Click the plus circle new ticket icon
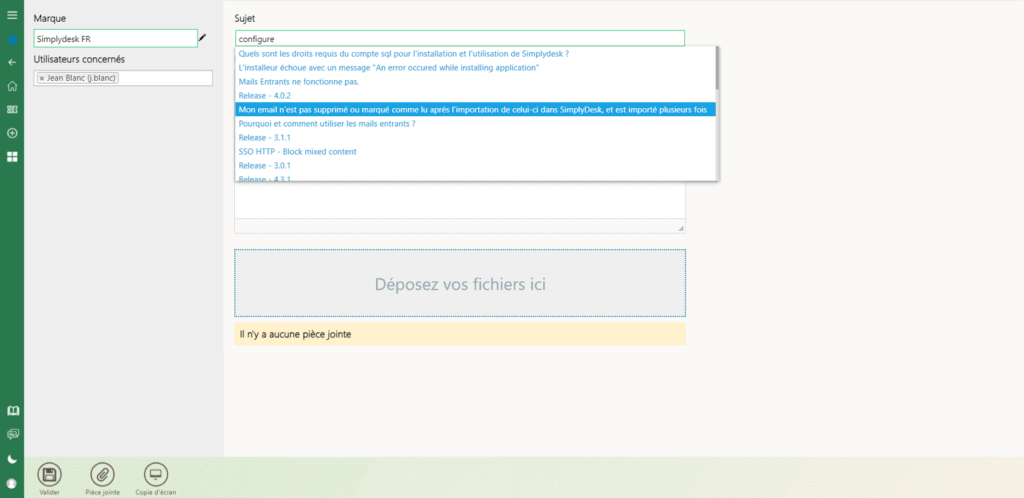Image resolution: width=1024 pixels, height=498 pixels. click(12, 133)
